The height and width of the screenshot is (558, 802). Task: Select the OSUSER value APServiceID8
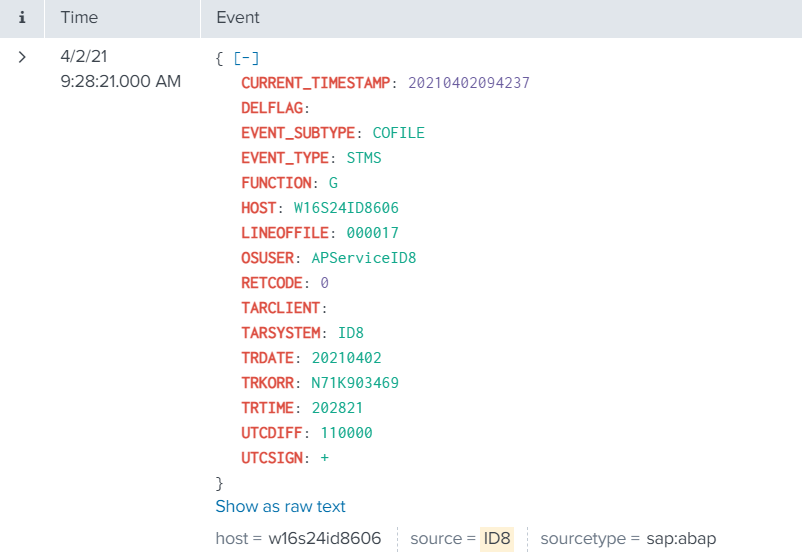point(364,258)
